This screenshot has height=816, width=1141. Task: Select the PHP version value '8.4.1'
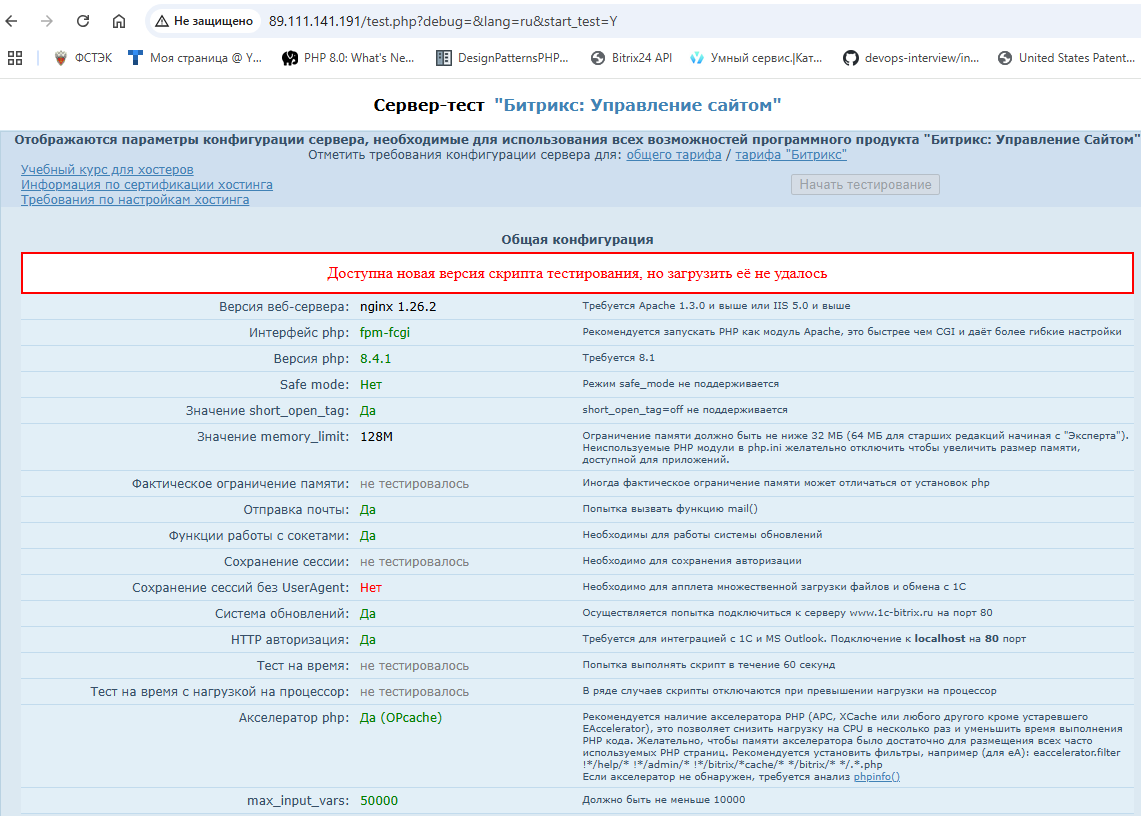375,359
